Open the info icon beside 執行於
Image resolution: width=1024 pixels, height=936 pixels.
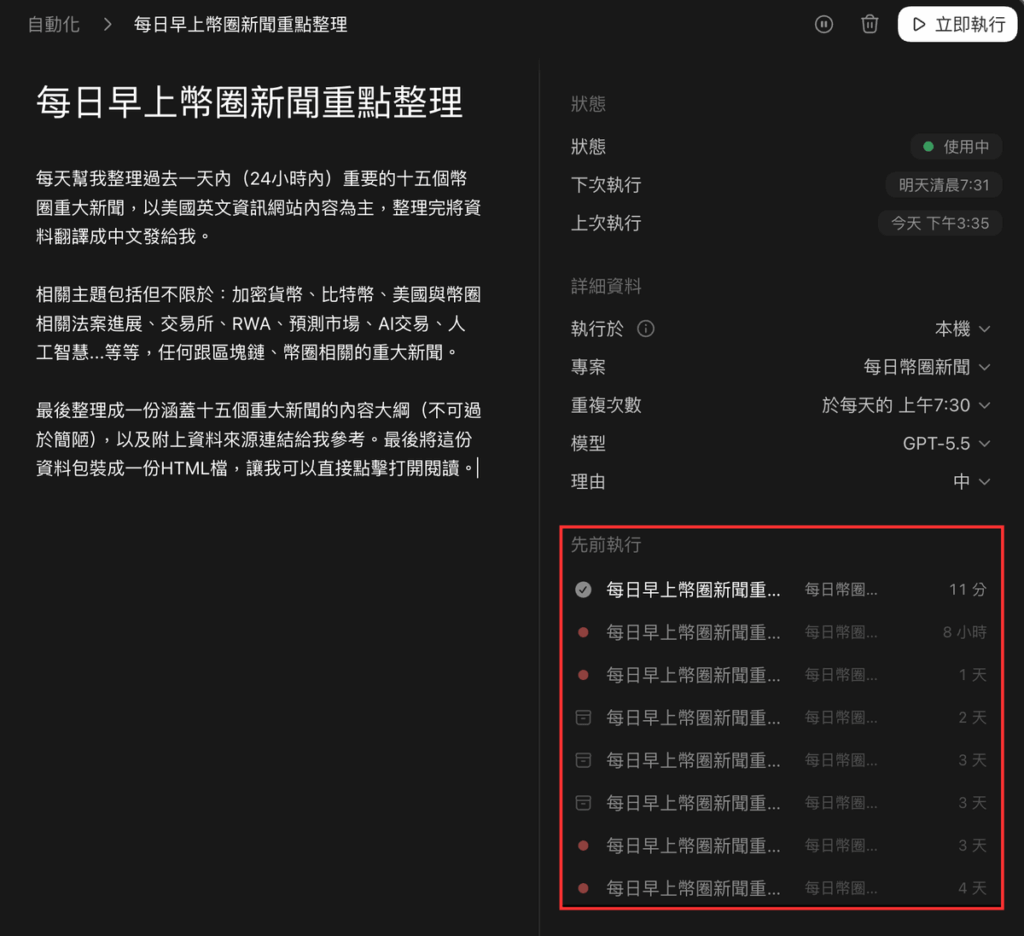(645, 329)
